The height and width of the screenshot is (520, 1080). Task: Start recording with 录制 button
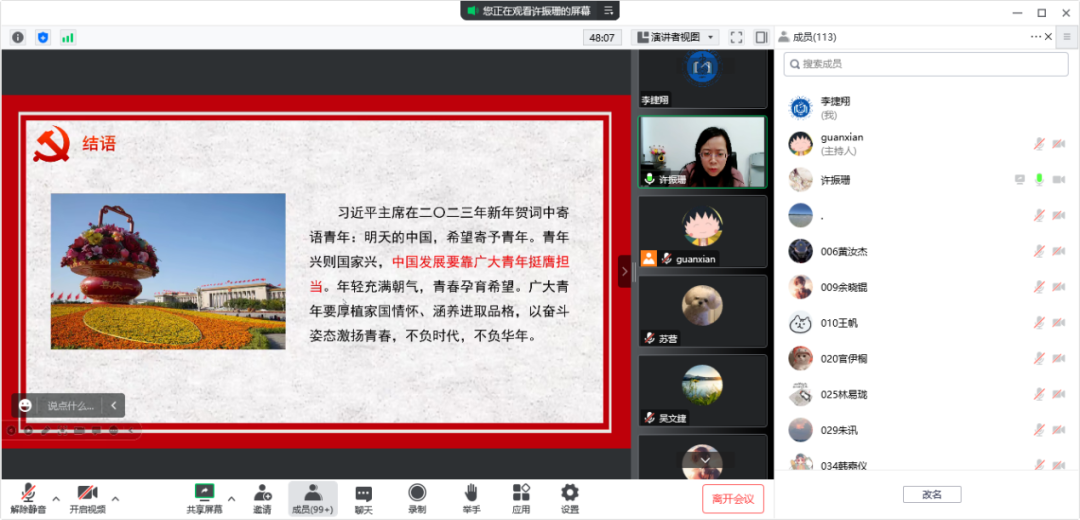[x=417, y=497]
